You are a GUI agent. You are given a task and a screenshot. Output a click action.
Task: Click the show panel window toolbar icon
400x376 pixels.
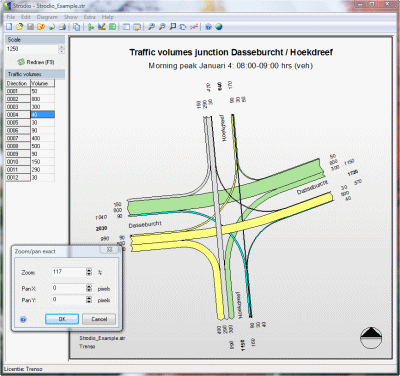coord(126,27)
